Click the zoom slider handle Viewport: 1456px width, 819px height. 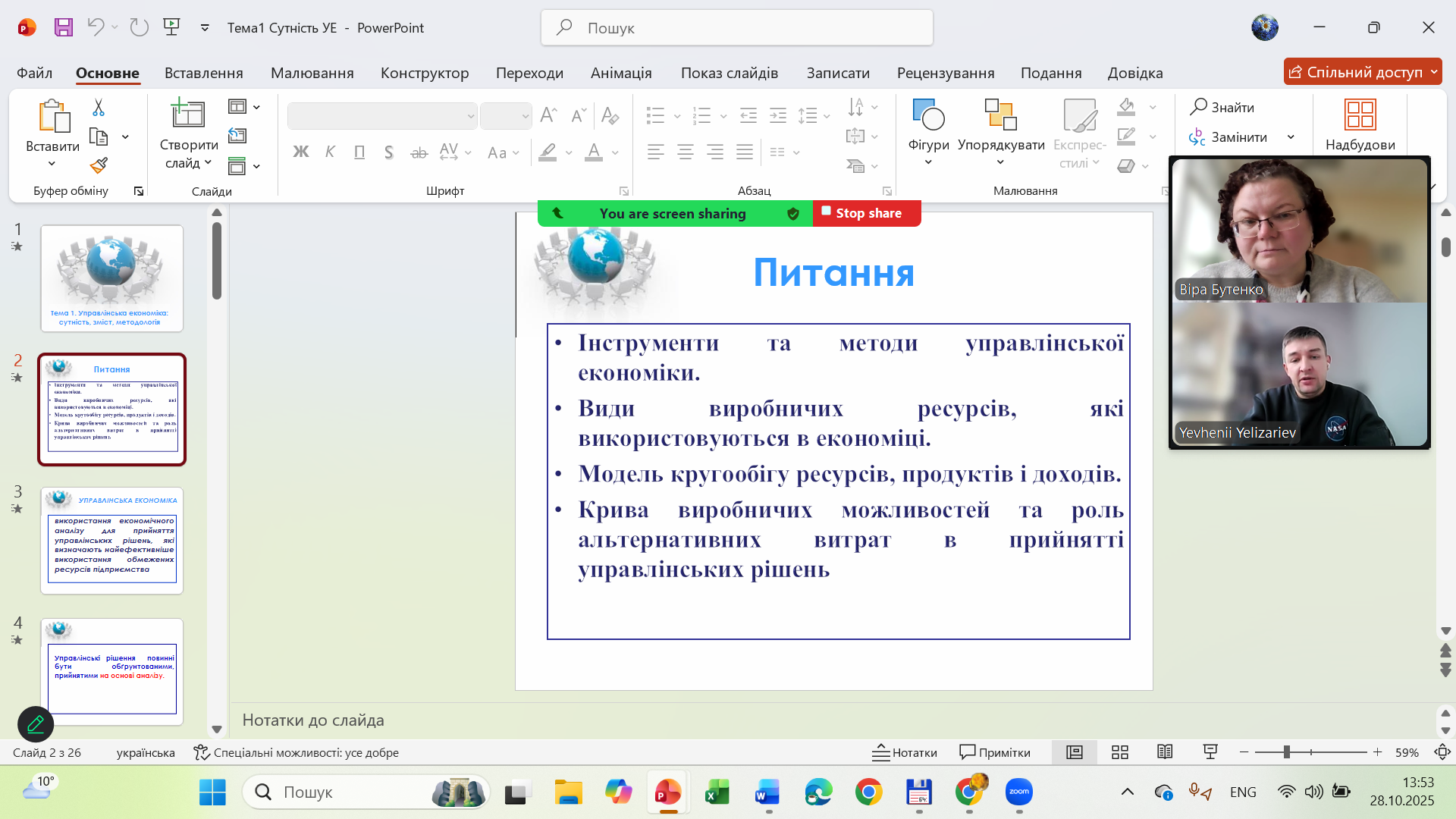(x=1286, y=752)
